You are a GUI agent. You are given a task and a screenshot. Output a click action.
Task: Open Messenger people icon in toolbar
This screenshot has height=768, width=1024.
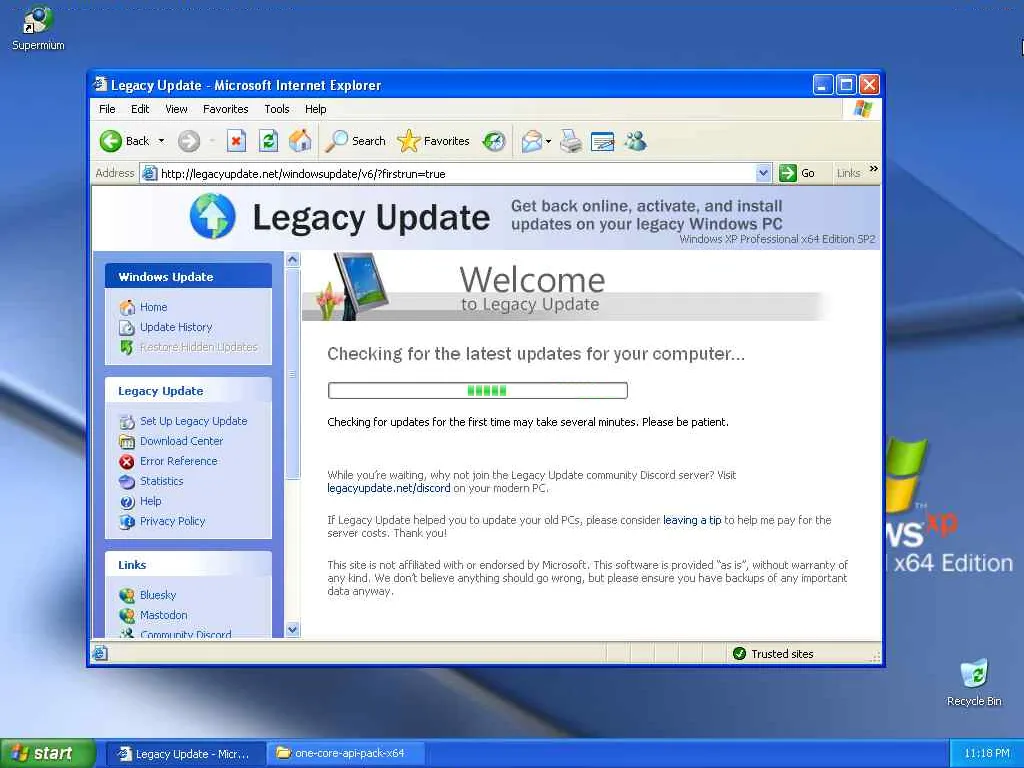[635, 141]
